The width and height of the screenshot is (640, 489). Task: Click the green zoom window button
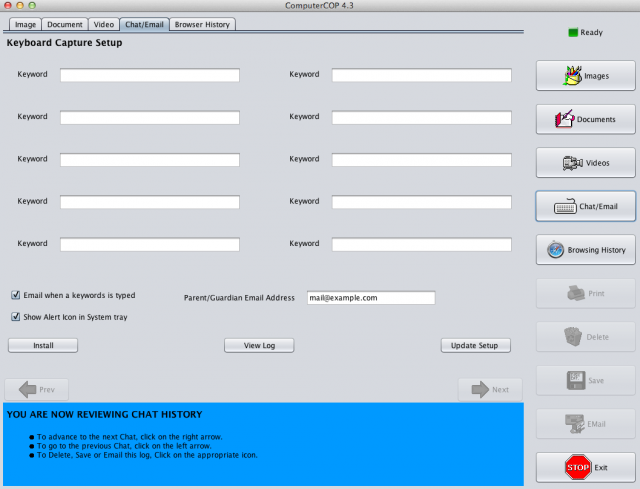[x=32, y=5]
